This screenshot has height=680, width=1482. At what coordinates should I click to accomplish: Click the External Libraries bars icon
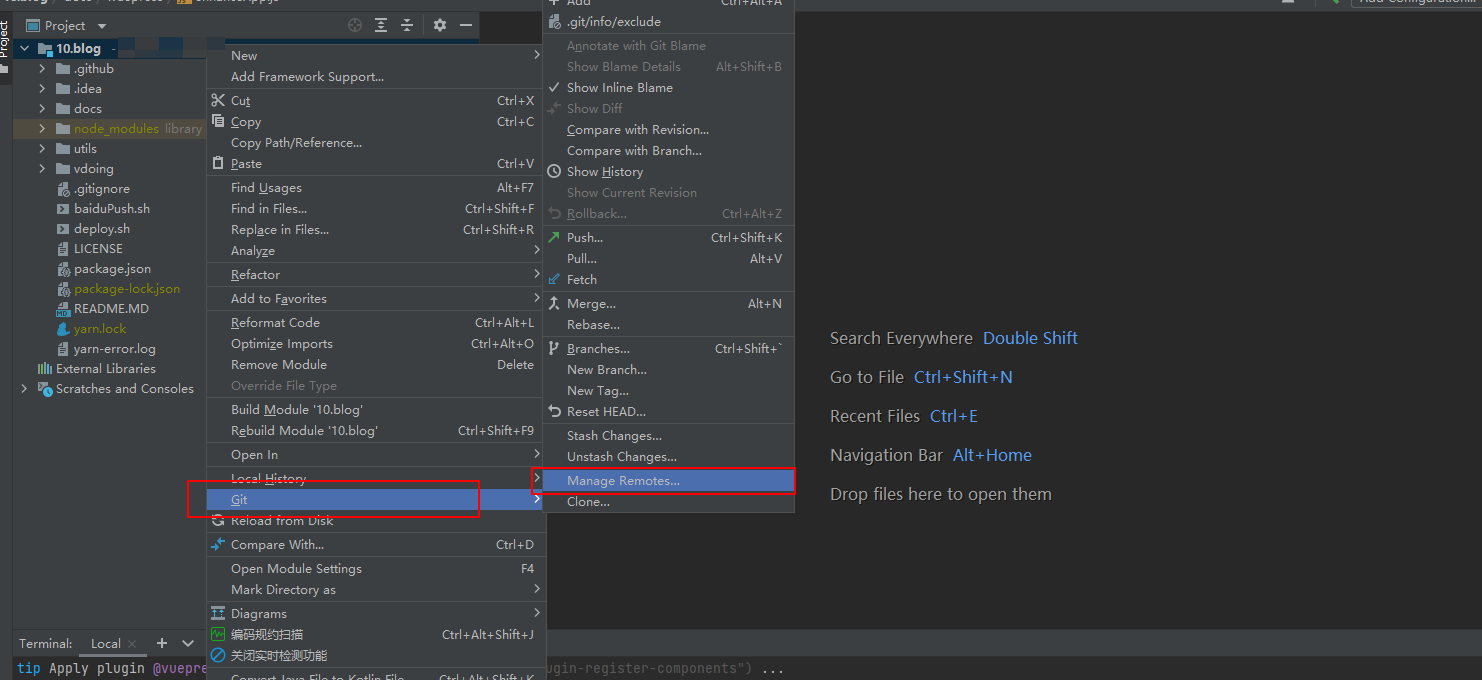coord(45,368)
